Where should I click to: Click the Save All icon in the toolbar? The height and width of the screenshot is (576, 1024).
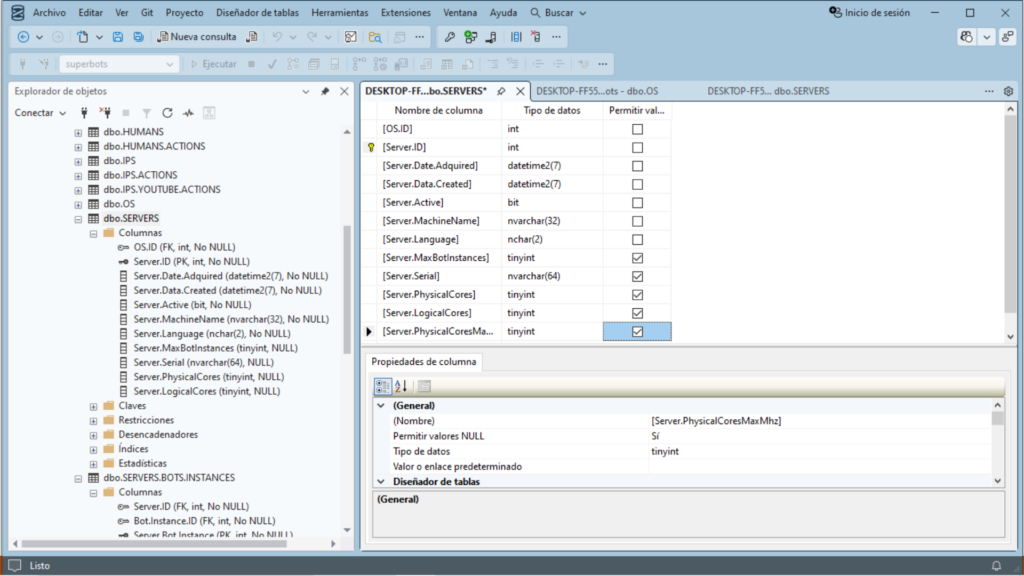click(136, 37)
